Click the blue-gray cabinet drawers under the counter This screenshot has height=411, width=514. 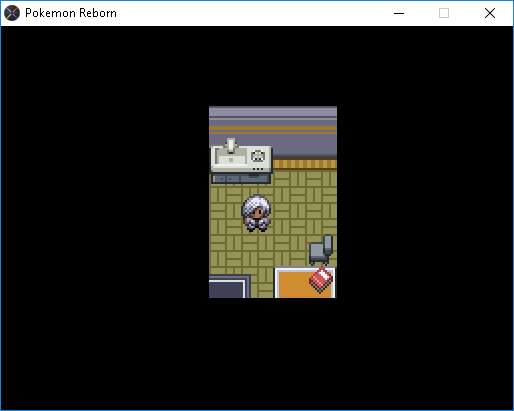coord(241,179)
